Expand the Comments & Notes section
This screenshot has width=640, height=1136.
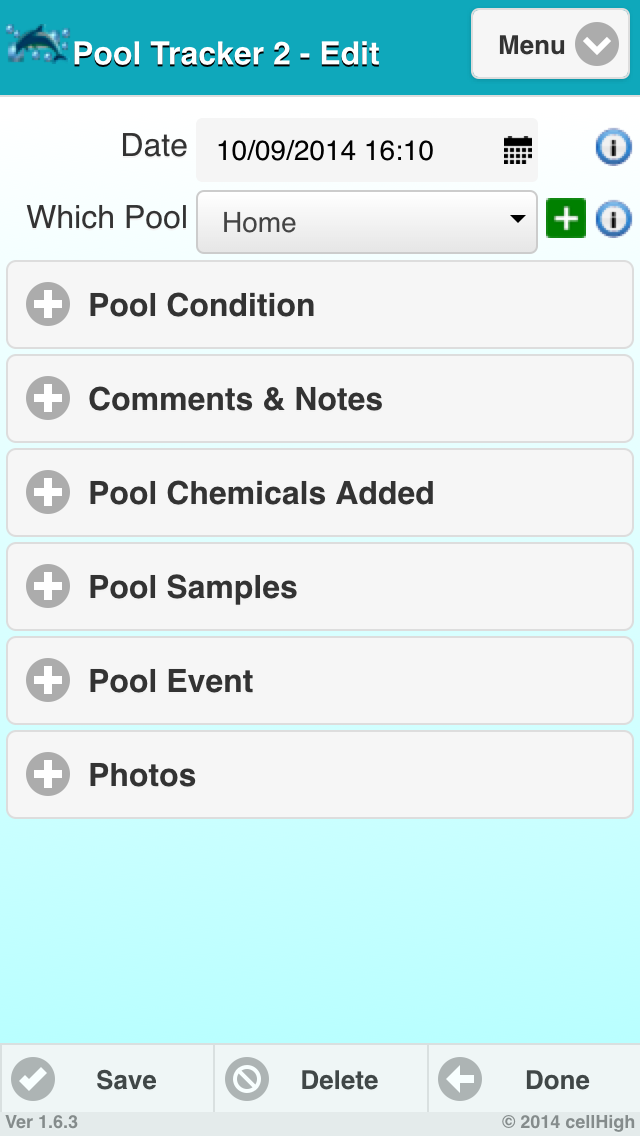pyautogui.click(x=320, y=399)
